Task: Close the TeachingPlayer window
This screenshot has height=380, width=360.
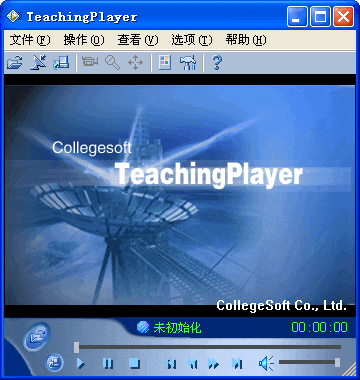Action: 343,16
